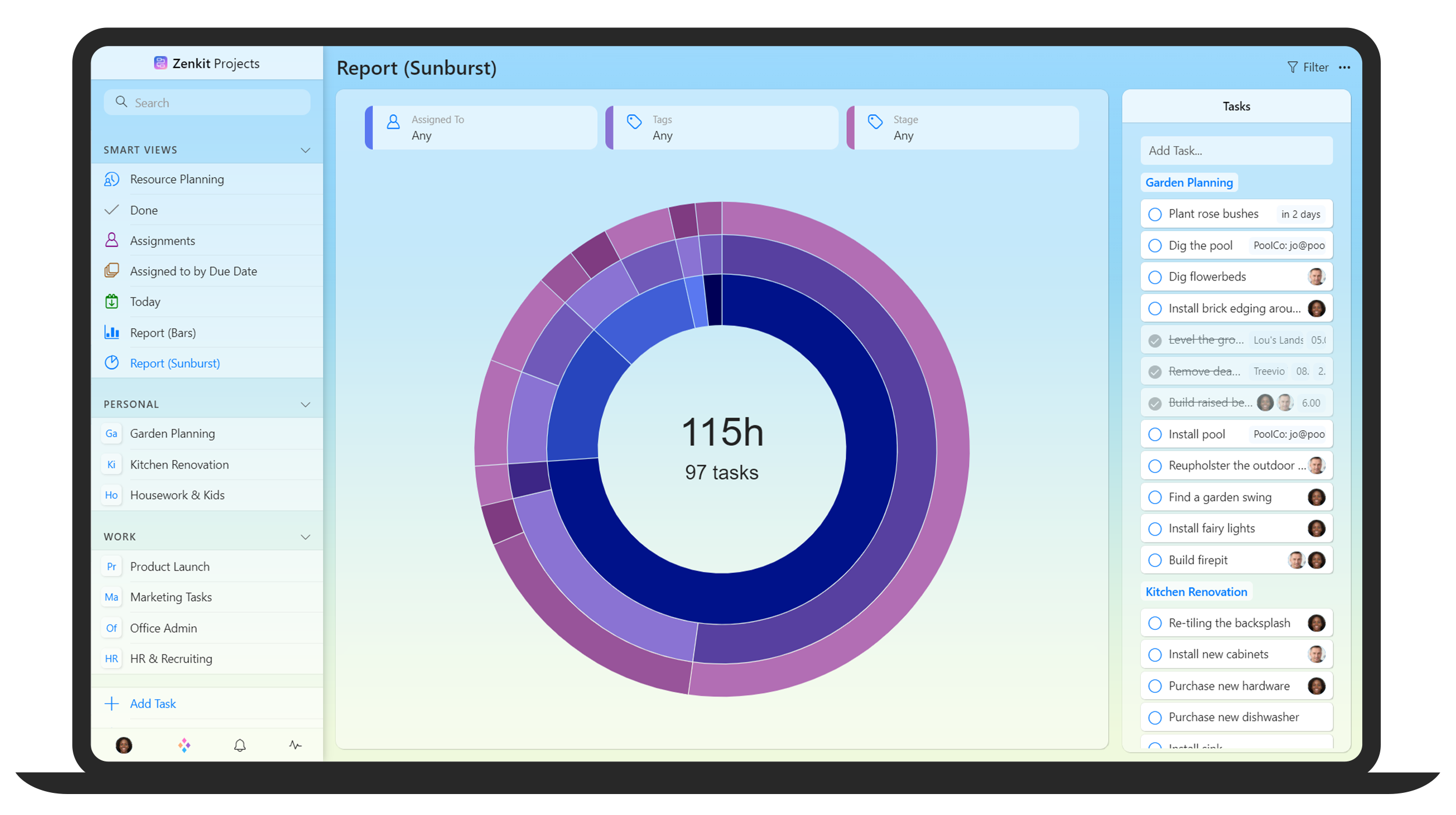
Task: Click the Today calendar icon
Action: (112, 302)
